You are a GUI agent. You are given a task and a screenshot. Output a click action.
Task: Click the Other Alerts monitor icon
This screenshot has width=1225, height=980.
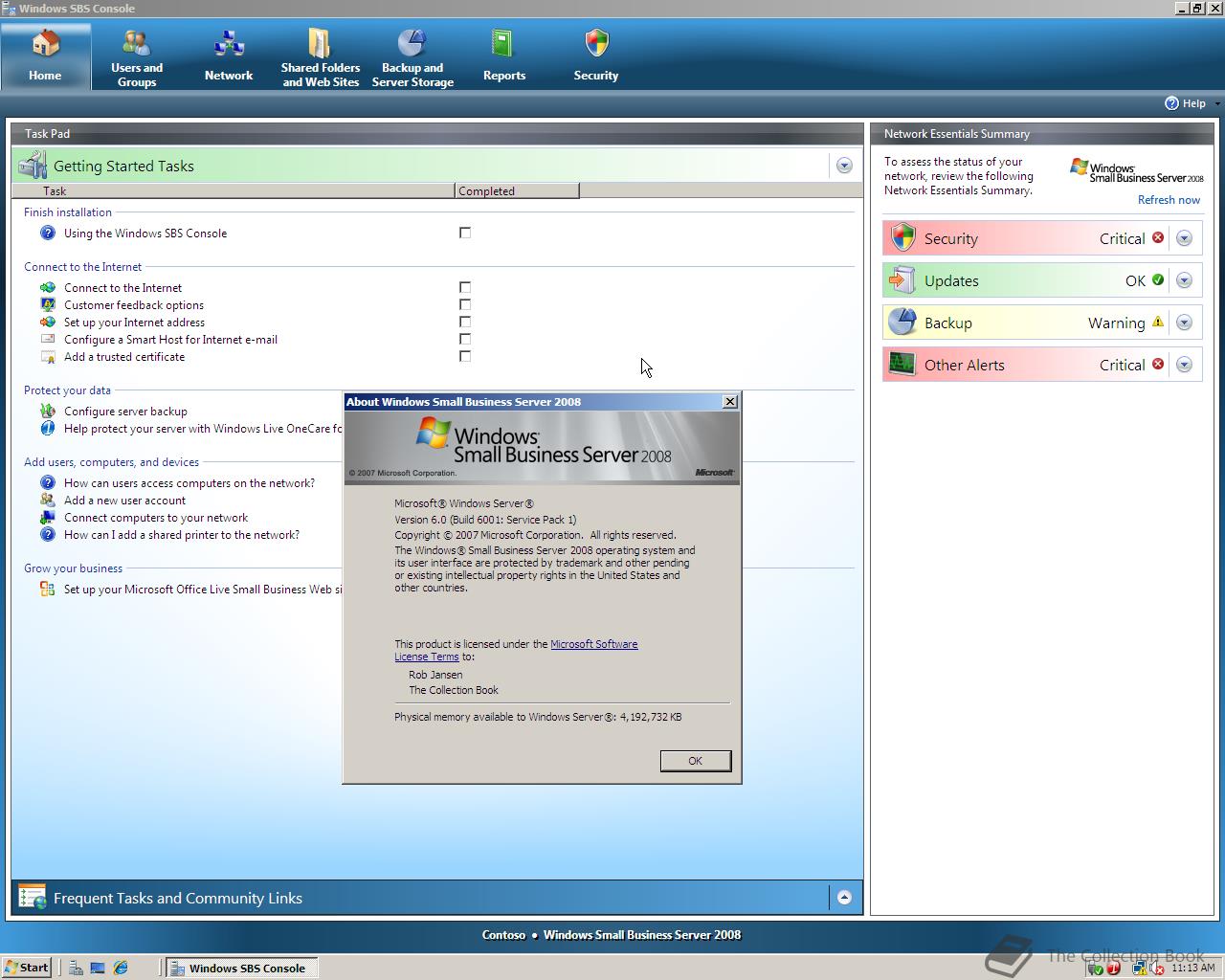tap(902, 364)
